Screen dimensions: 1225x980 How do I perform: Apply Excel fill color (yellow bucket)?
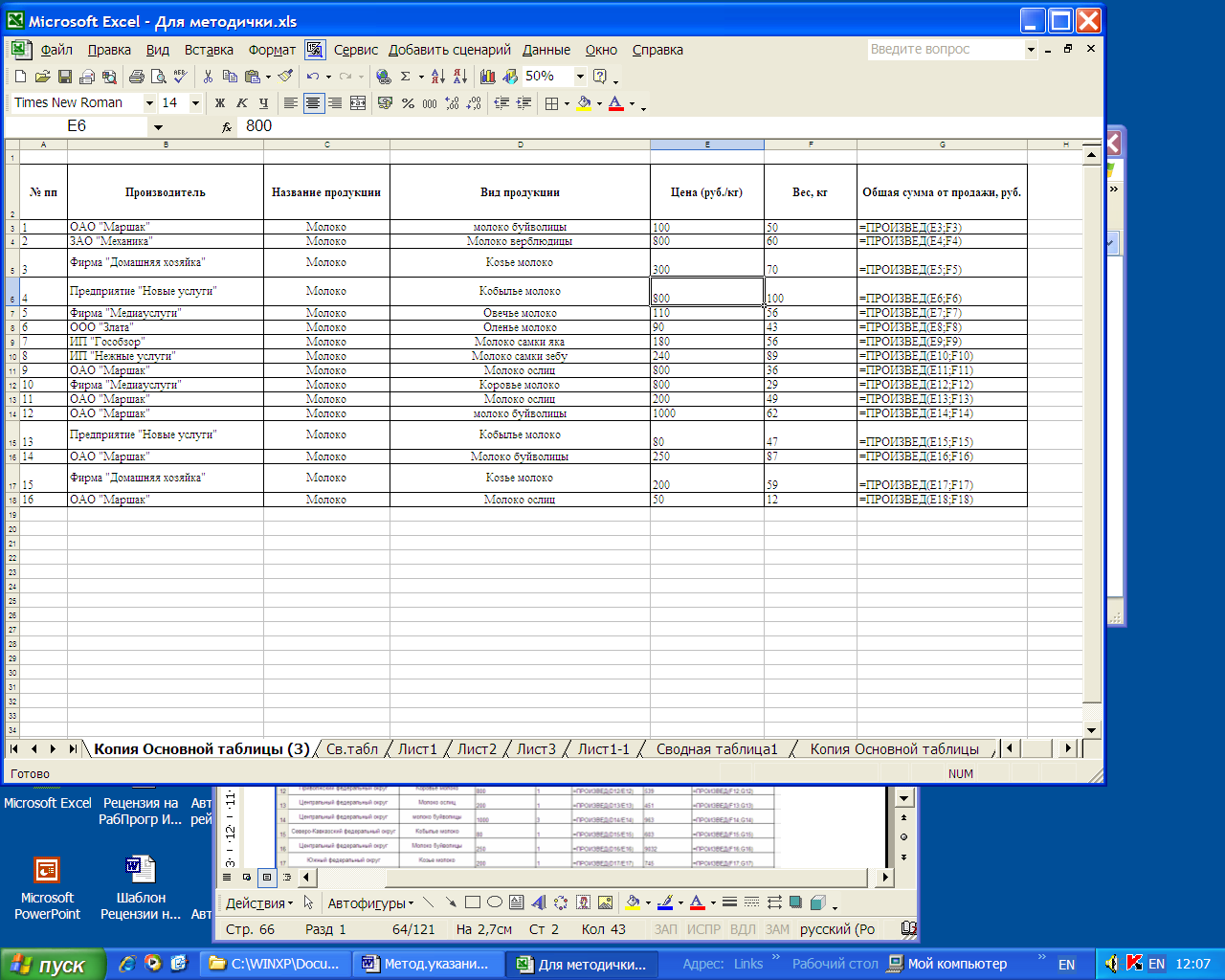point(584,103)
